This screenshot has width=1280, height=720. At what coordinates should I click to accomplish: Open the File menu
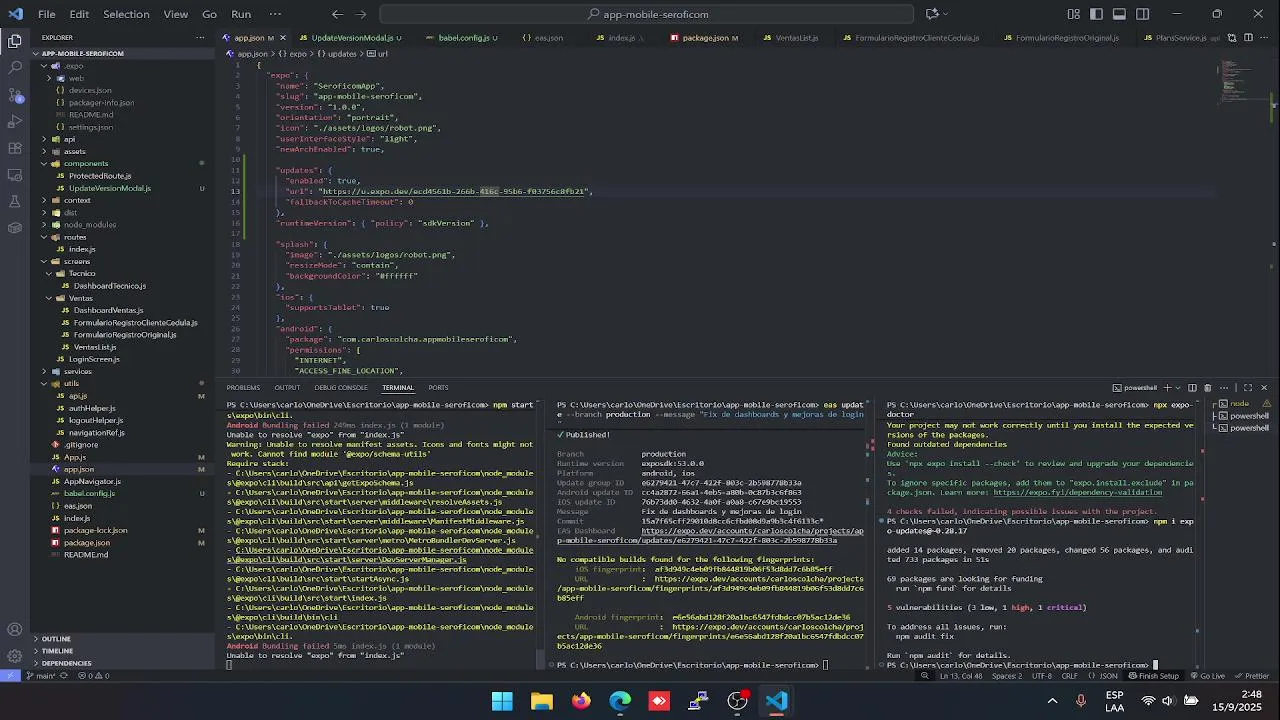47,14
